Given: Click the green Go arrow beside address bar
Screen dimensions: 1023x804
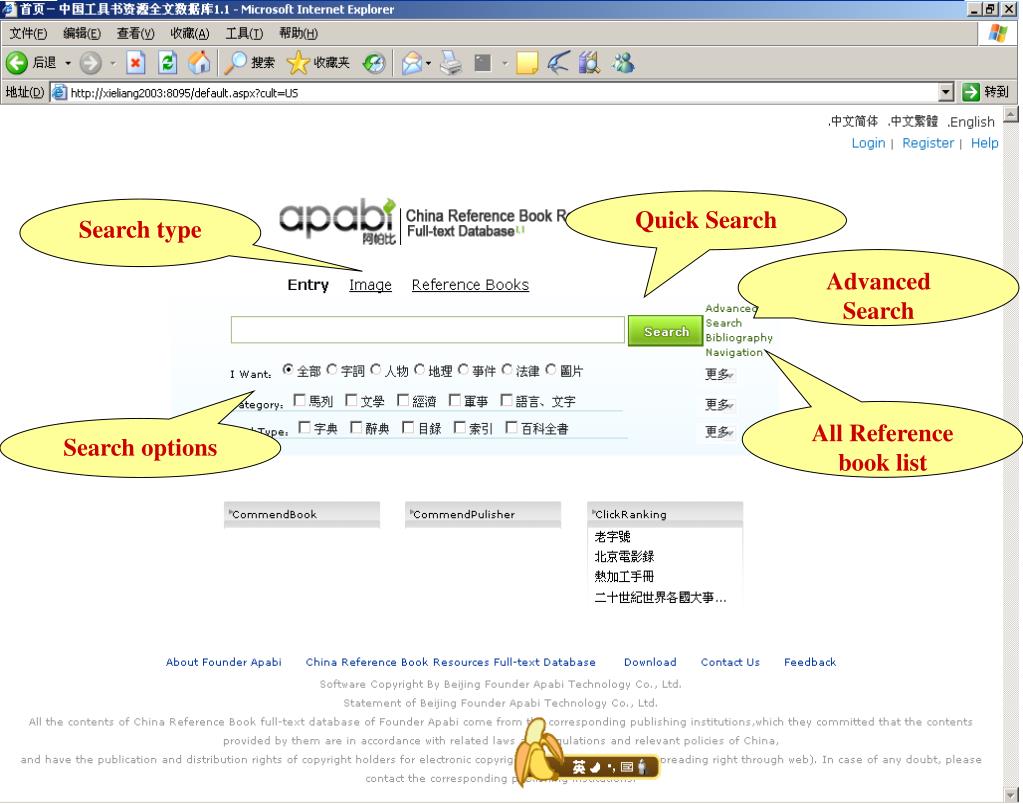Looking at the screenshot, I should (x=971, y=92).
